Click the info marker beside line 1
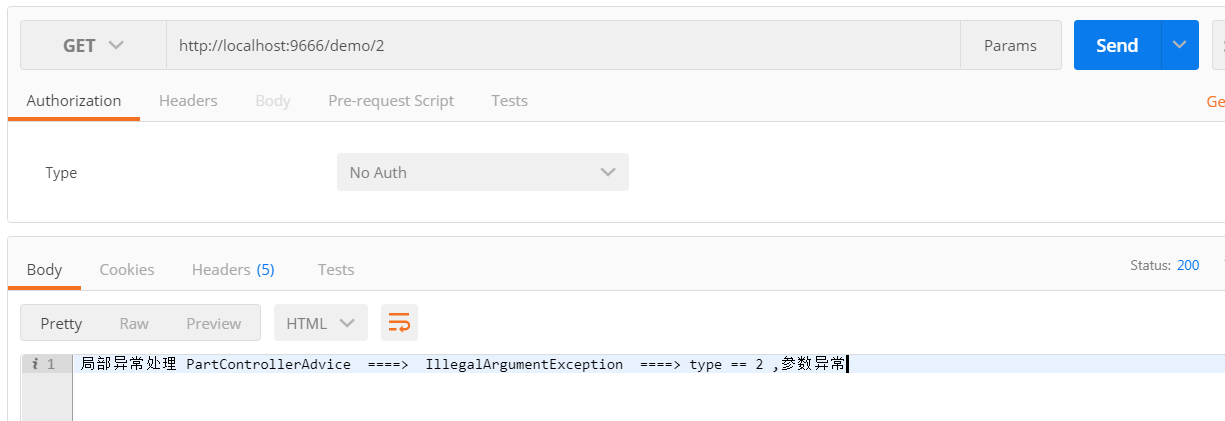 point(36,365)
